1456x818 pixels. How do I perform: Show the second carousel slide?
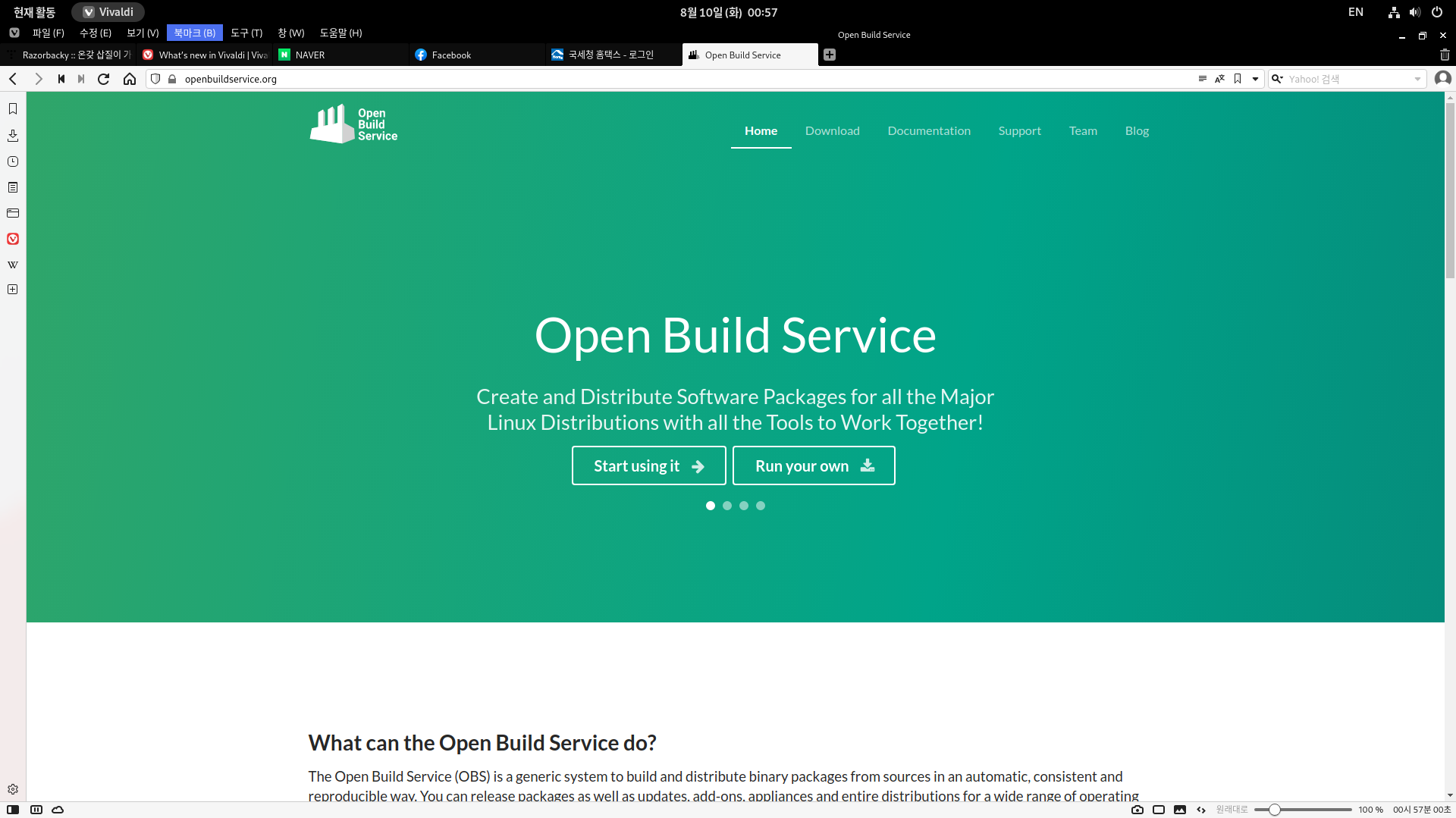(x=727, y=506)
